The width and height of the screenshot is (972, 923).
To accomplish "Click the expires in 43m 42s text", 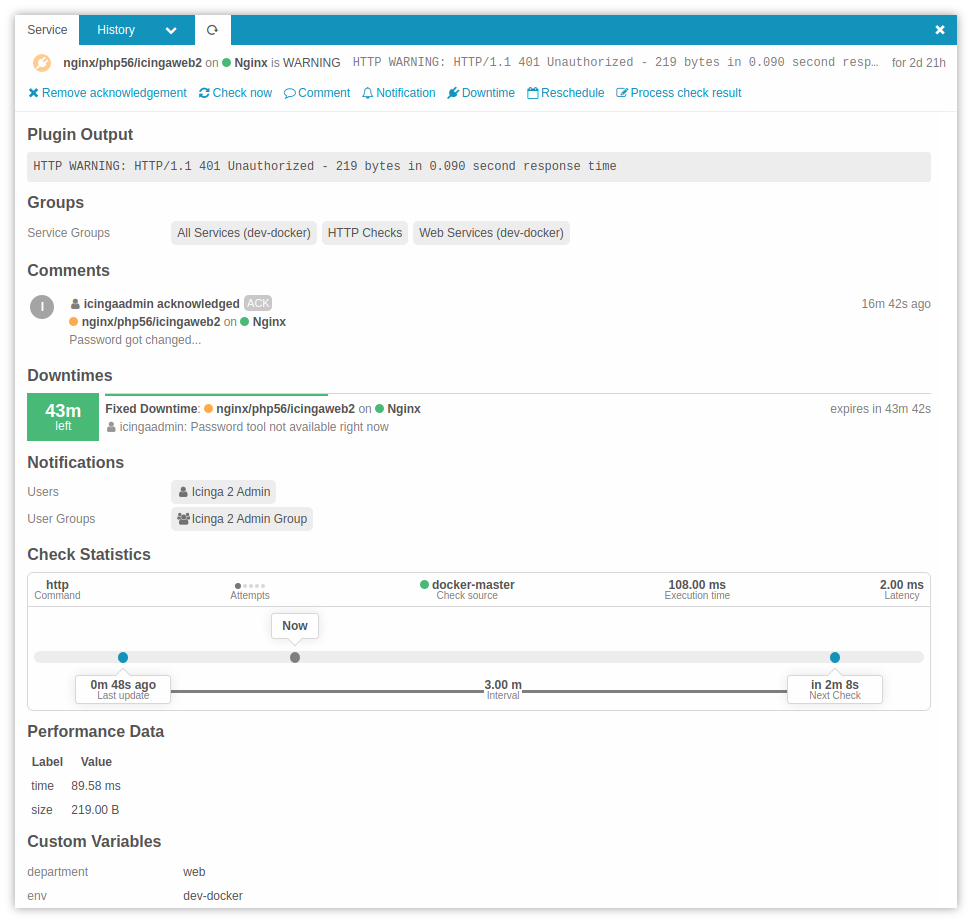I will tap(880, 409).
